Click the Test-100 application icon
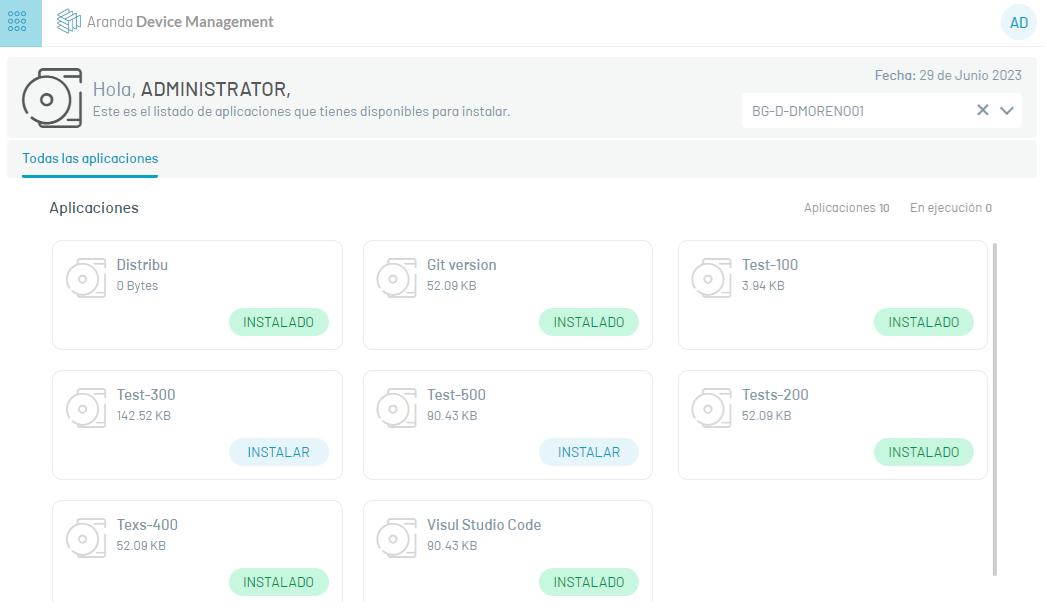This screenshot has height=614, width=1047. [x=712, y=278]
